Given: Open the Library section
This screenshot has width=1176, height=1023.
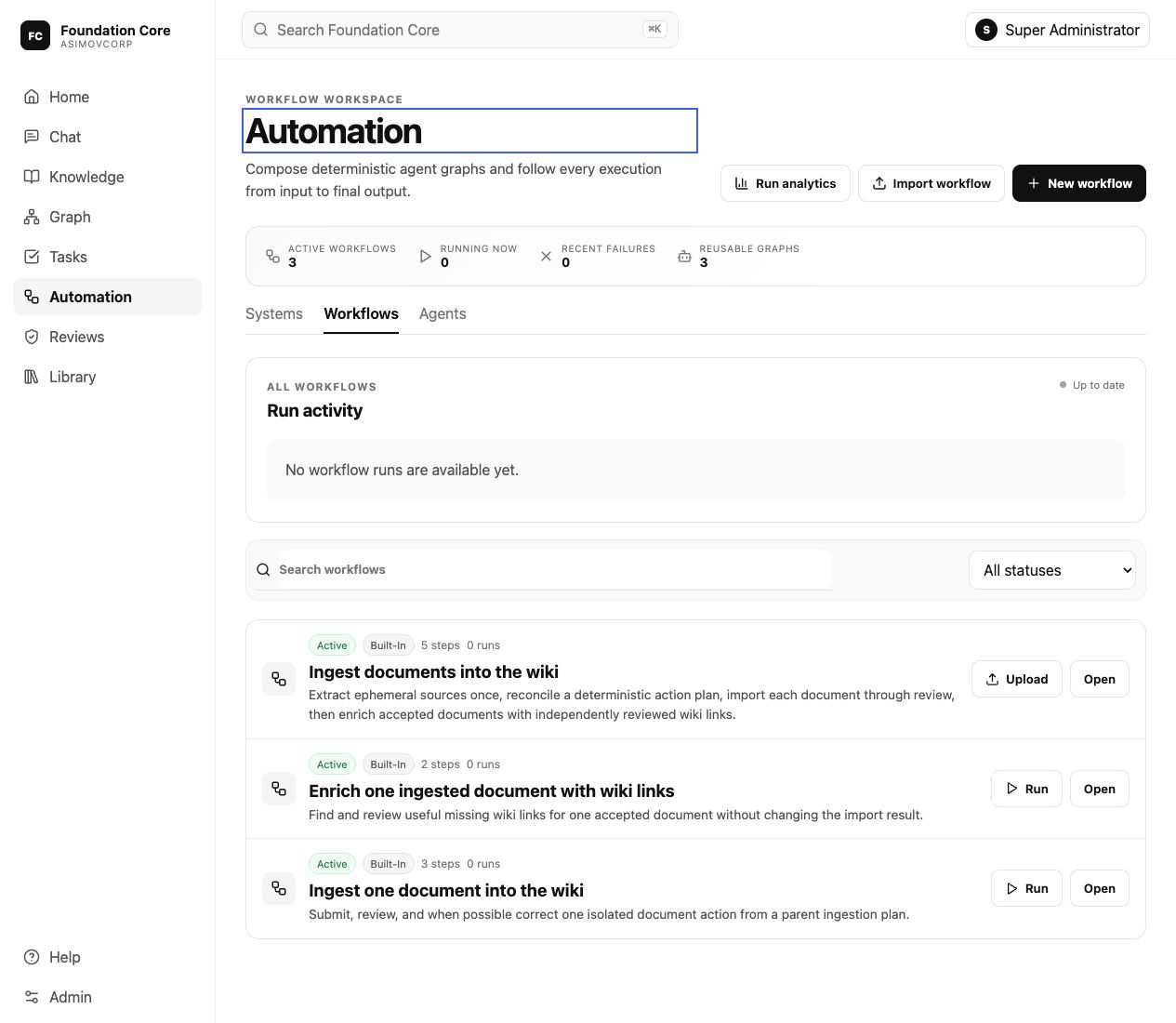Looking at the screenshot, I should pos(107,377).
